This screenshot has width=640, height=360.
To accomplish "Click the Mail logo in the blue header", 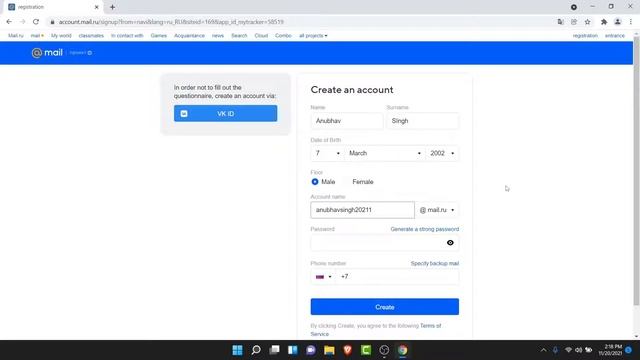I will (x=47, y=53).
